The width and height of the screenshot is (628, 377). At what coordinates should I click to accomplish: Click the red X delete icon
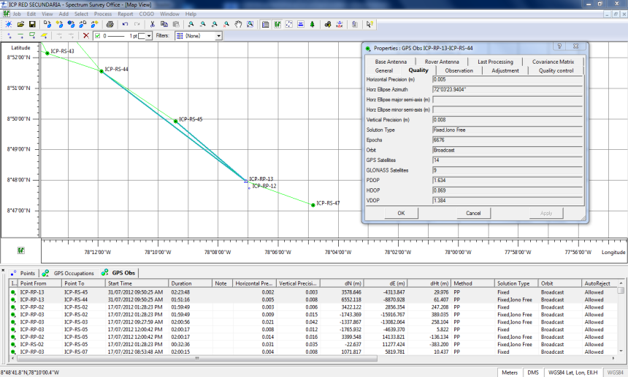(86, 36)
